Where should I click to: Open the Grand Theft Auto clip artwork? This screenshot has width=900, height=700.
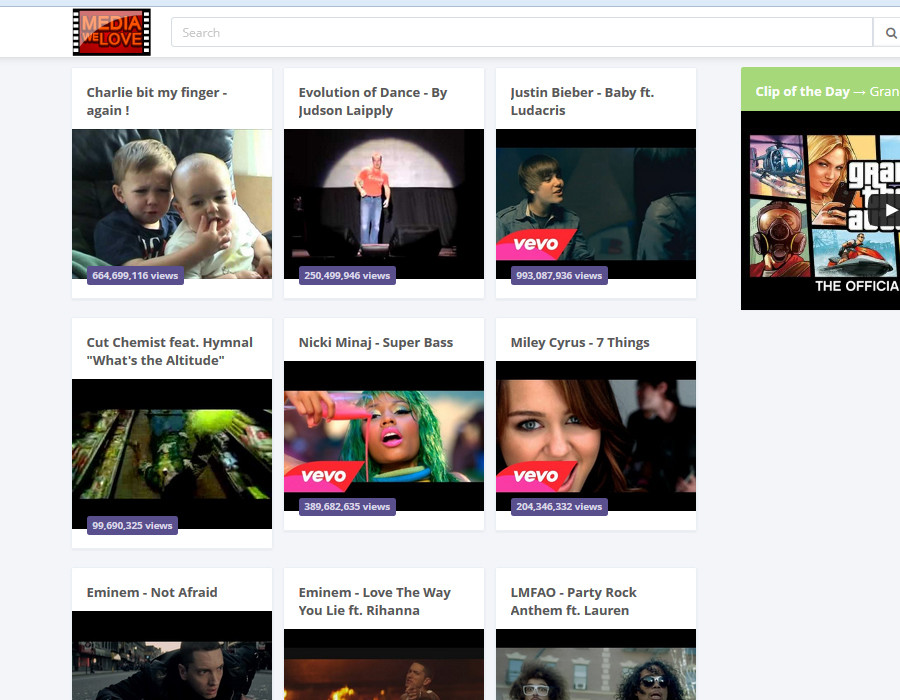point(820,210)
